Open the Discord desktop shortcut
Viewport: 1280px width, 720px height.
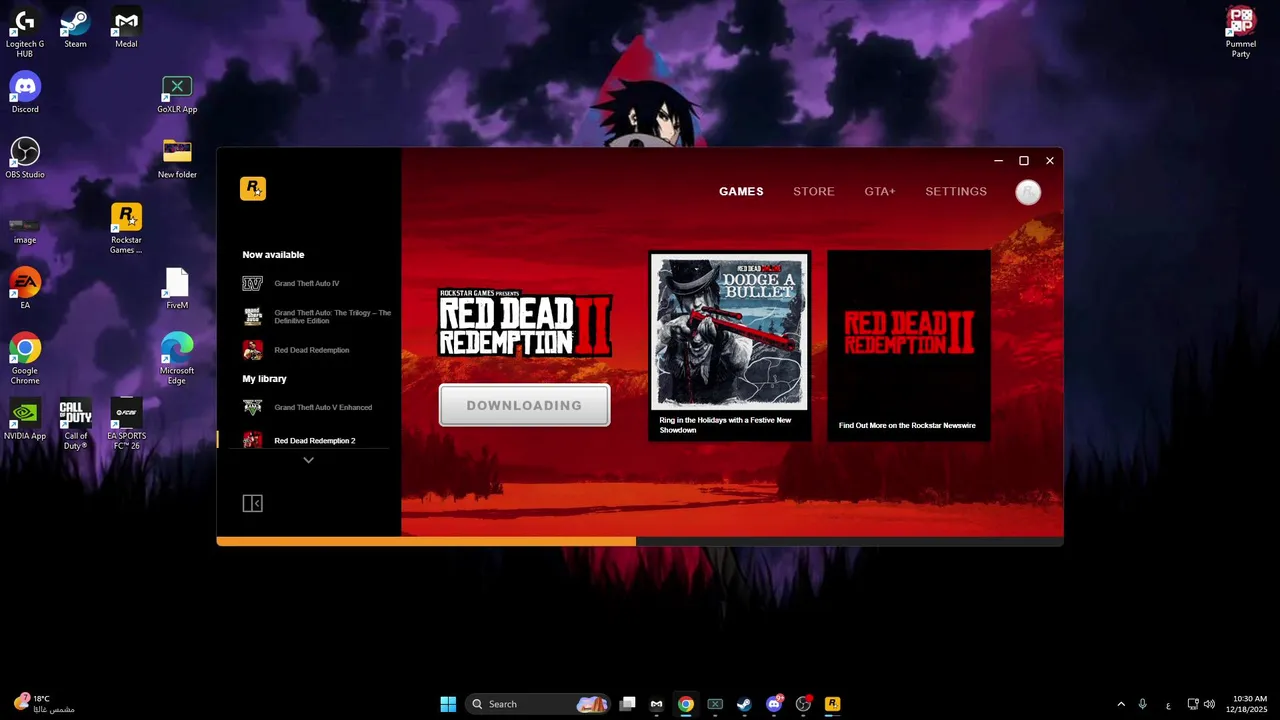[25, 94]
